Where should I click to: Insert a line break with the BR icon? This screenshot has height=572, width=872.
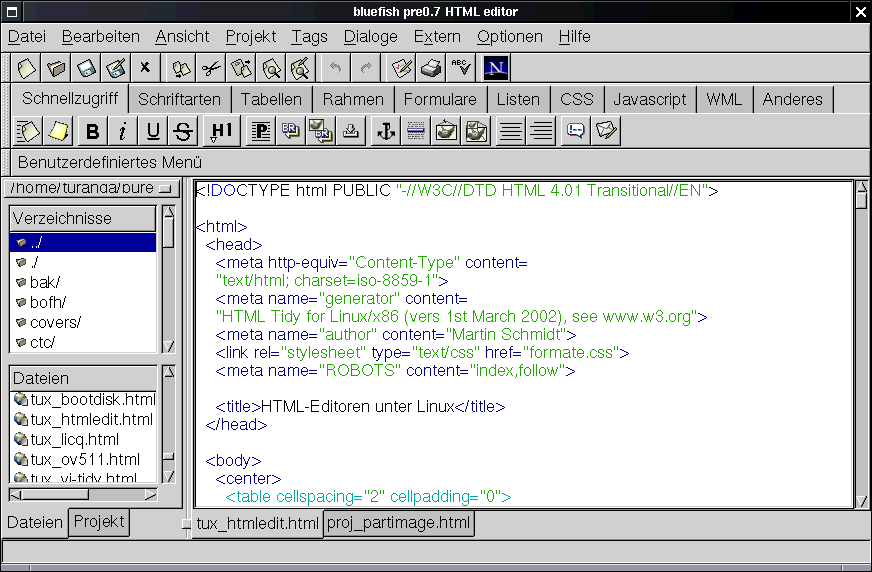click(x=290, y=131)
